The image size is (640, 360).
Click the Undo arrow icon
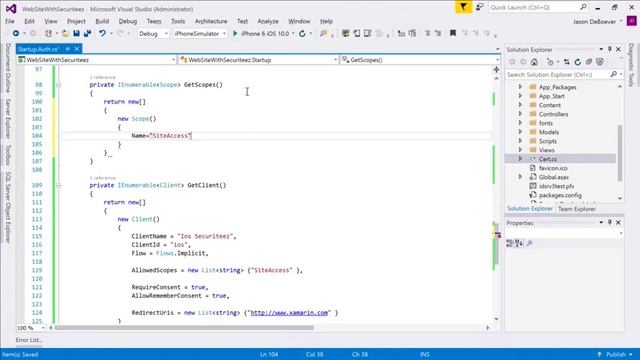(102, 33)
